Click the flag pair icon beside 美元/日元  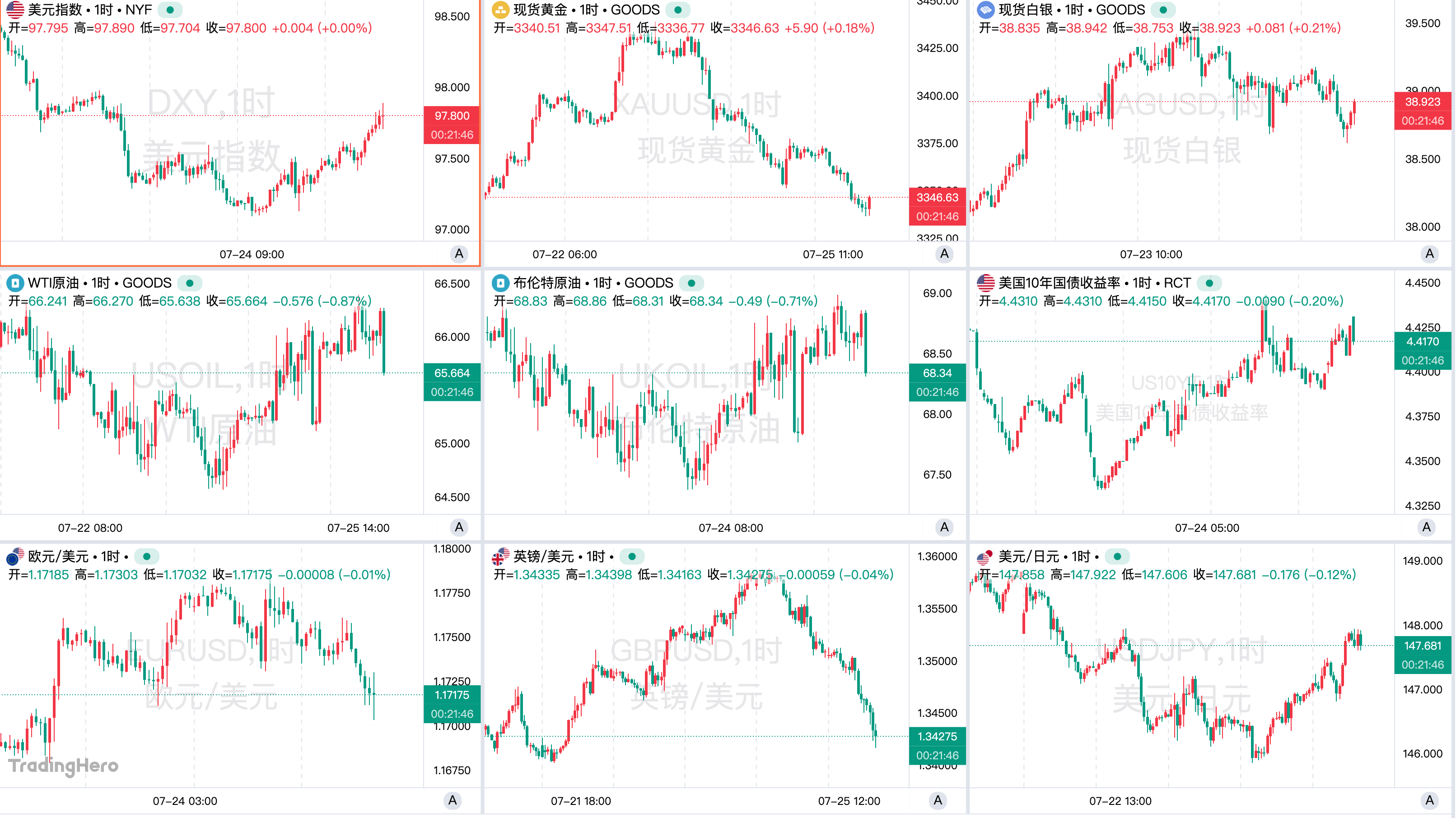986,557
